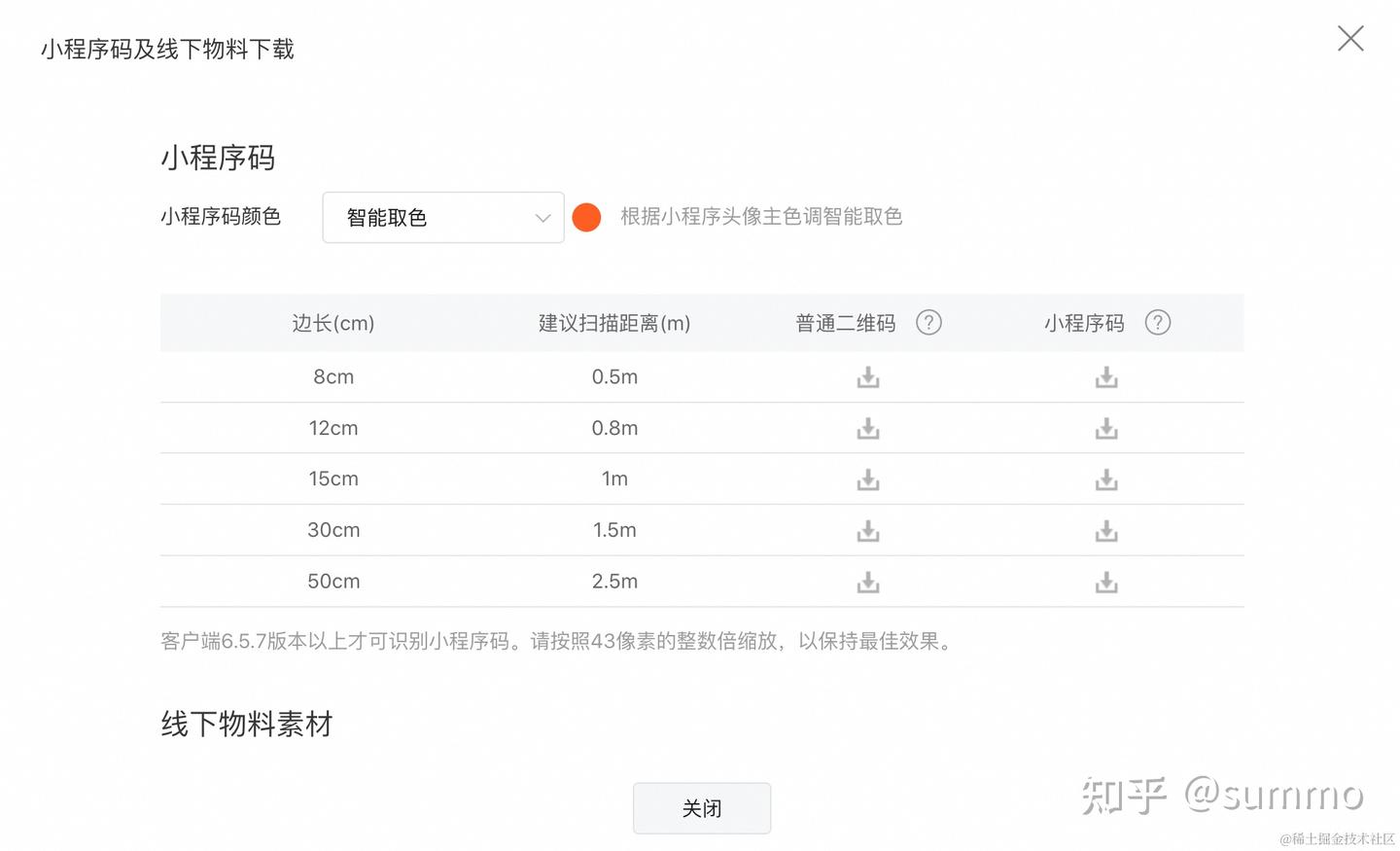
Task: Download the 30cm normal QR code
Action: pos(868,531)
